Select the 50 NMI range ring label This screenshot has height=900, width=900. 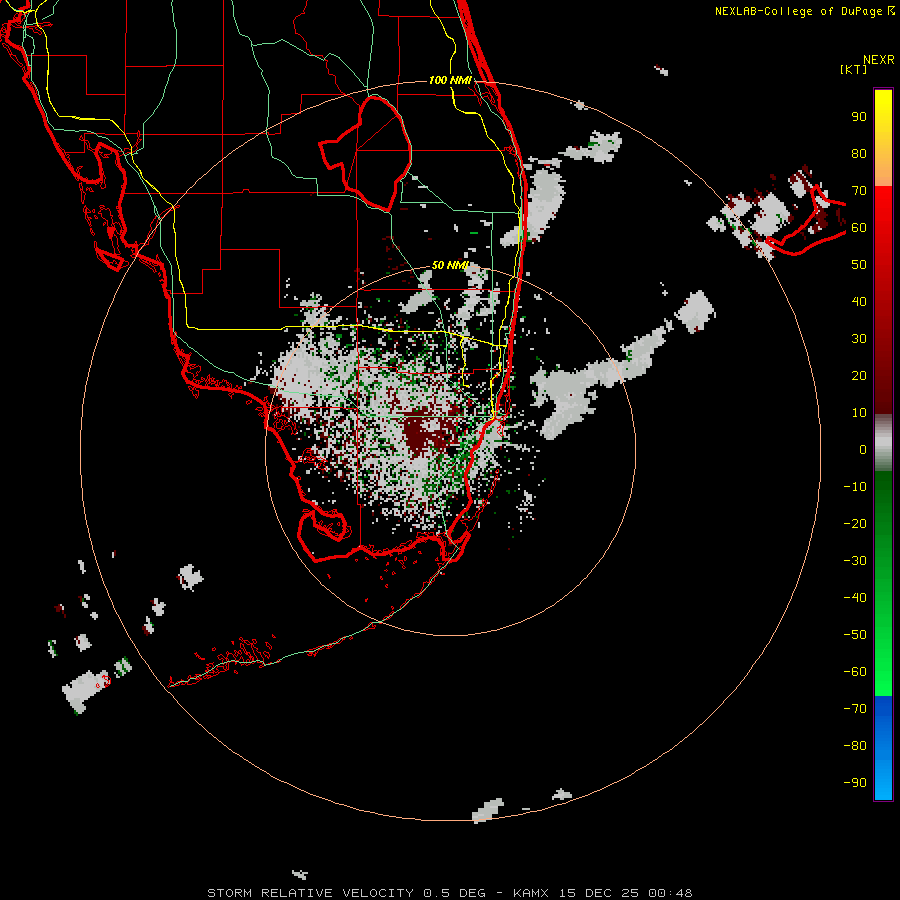pyautogui.click(x=450, y=265)
